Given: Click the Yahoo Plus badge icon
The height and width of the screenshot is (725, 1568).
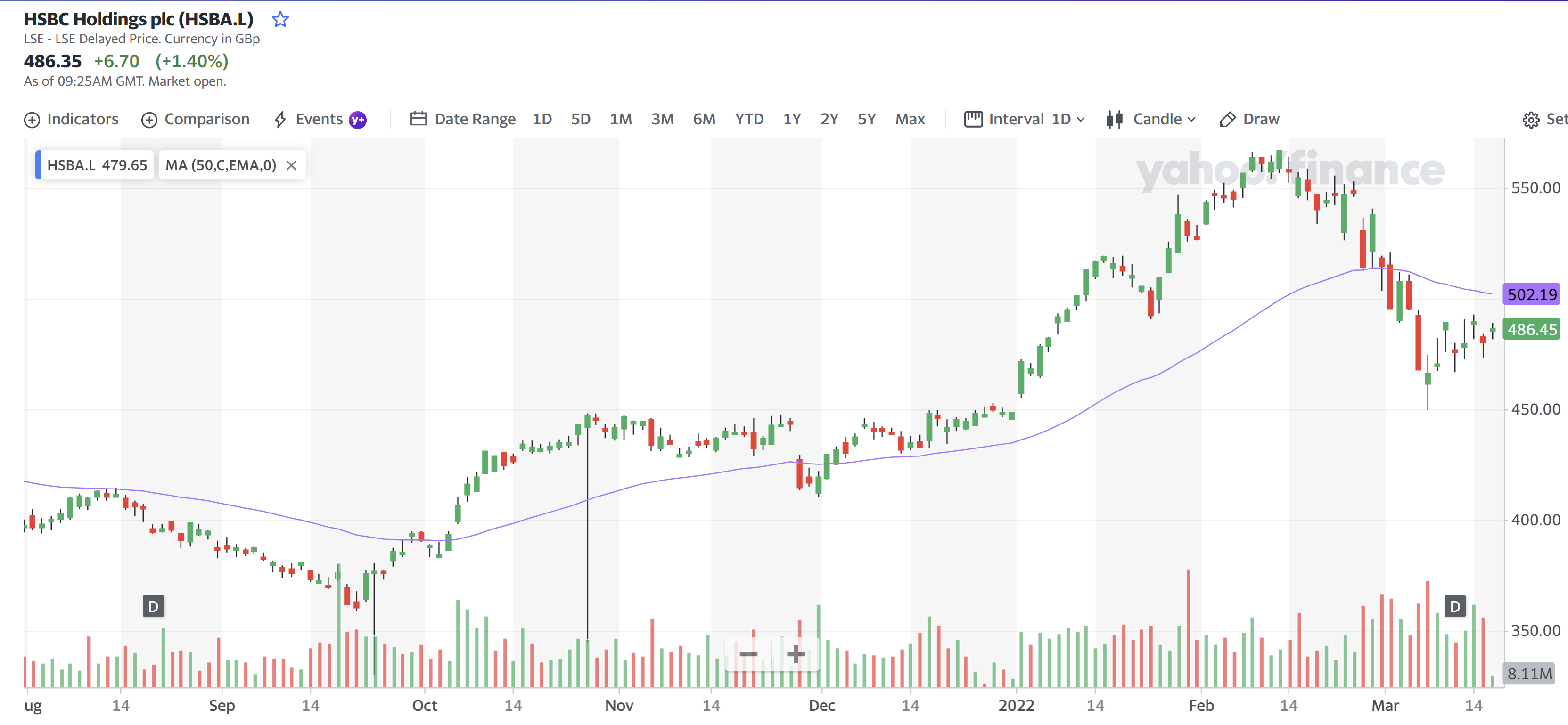Looking at the screenshot, I should point(358,120).
